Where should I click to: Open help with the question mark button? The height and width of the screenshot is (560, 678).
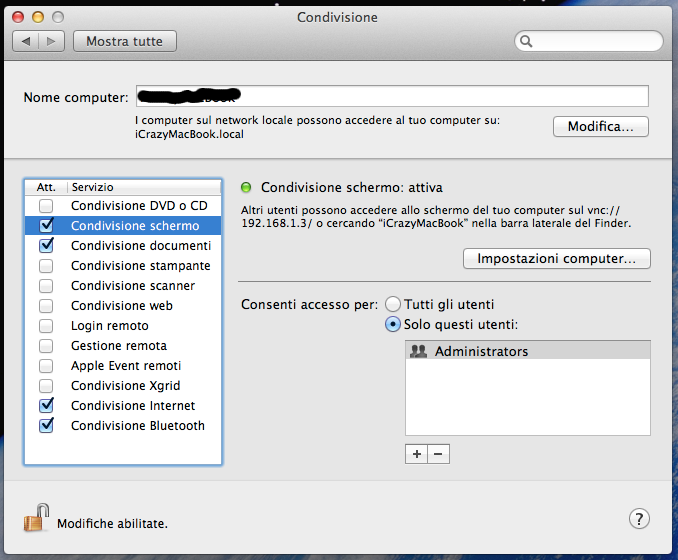click(x=640, y=518)
